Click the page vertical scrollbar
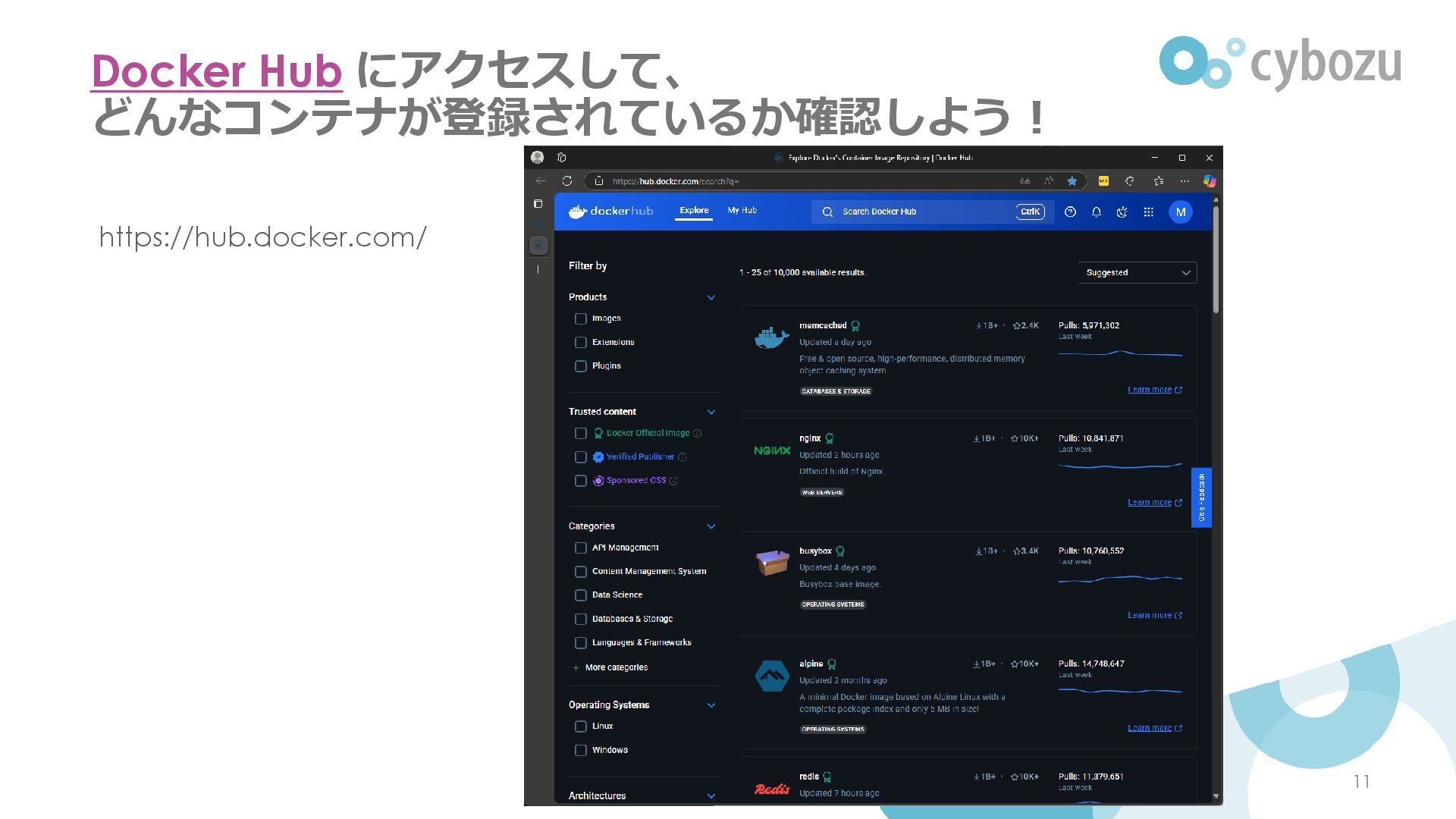The image size is (1456, 819). click(1216, 259)
